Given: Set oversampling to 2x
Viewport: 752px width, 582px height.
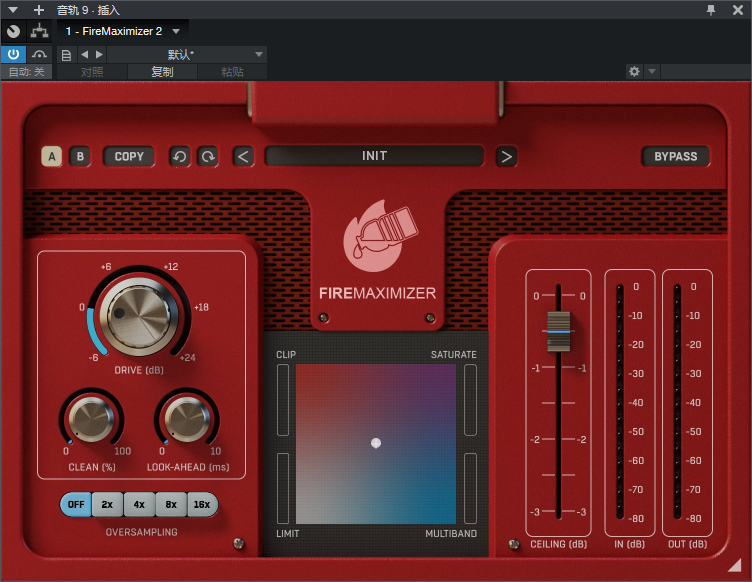Looking at the screenshot, I should tap(107, 504).
